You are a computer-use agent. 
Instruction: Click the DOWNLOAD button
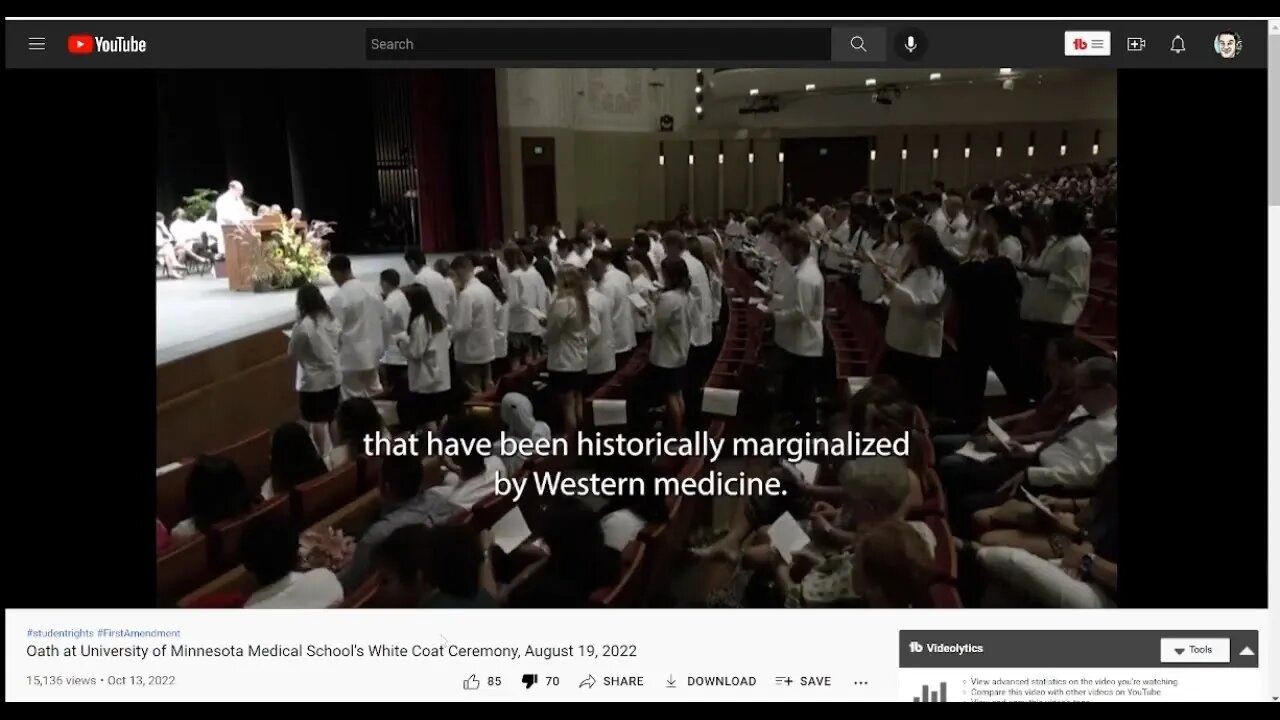(x=710, y=681)
